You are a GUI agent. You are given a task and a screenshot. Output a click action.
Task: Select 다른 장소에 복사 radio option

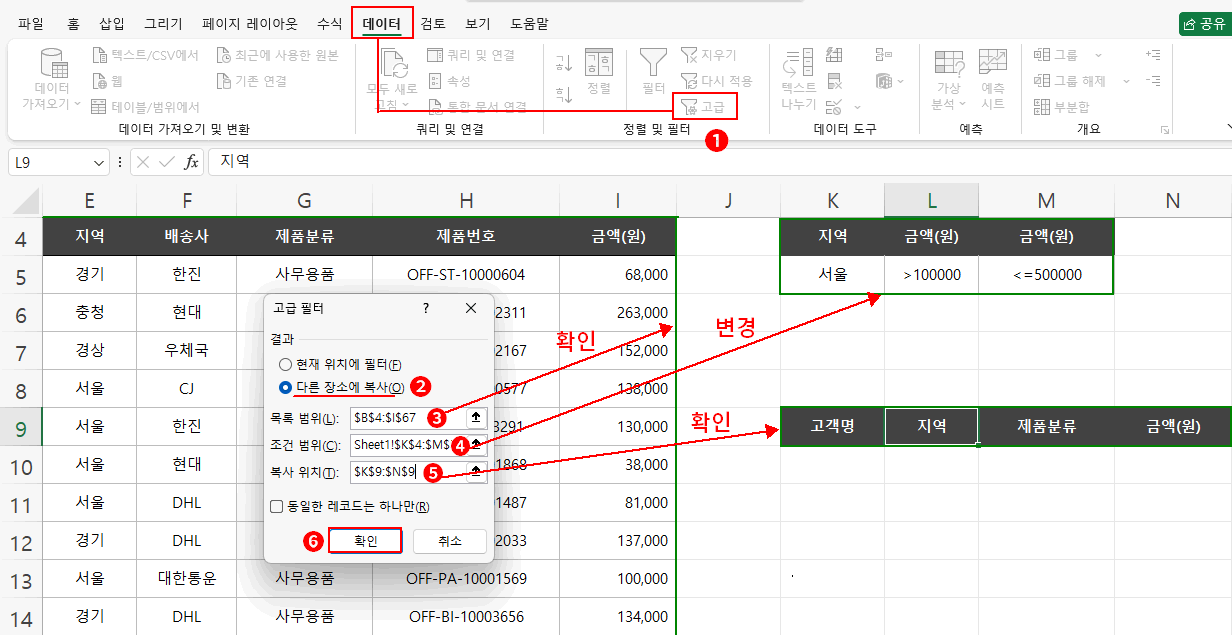(x=286, y=387)
